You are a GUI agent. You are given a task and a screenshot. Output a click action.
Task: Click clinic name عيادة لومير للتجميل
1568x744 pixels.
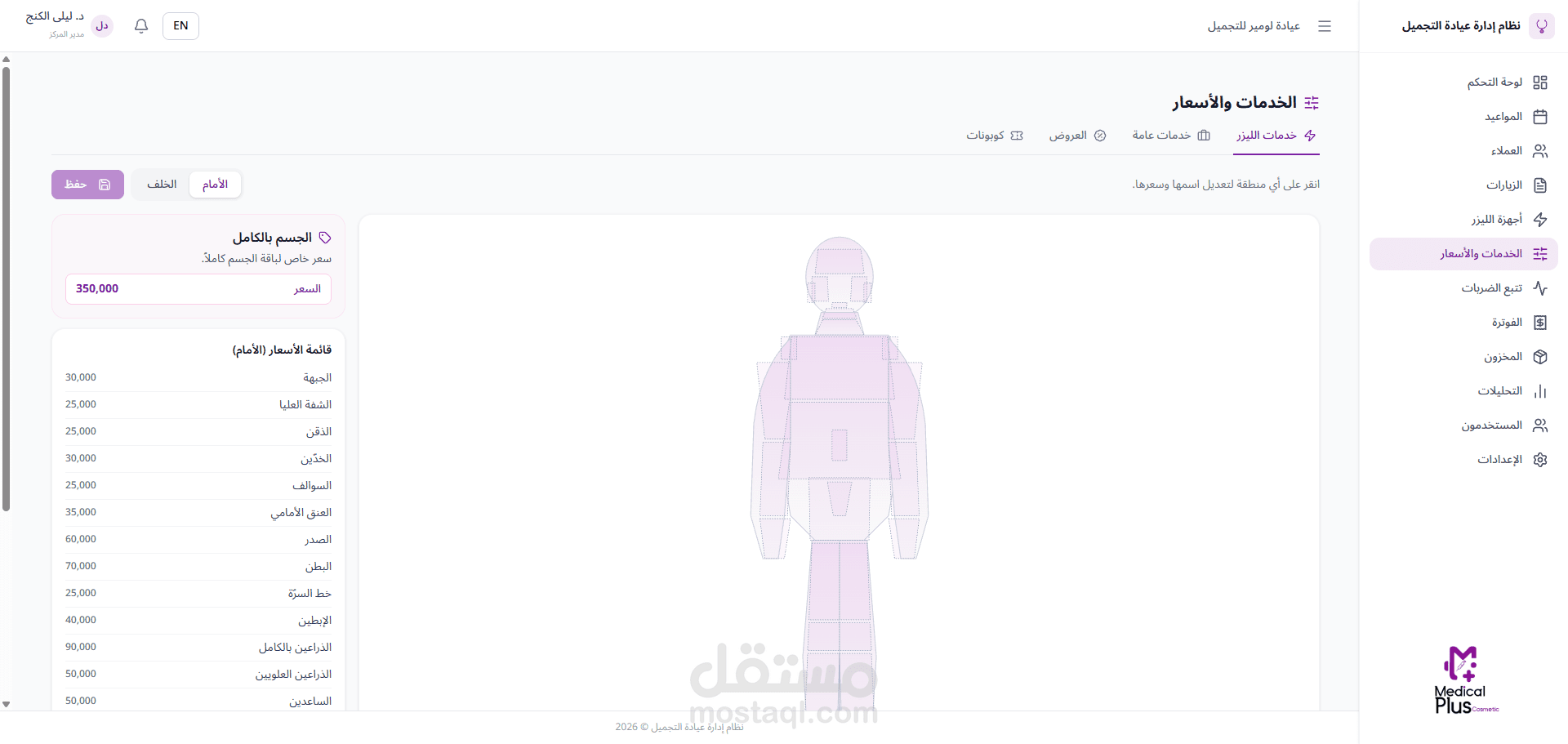[1254, 26]
